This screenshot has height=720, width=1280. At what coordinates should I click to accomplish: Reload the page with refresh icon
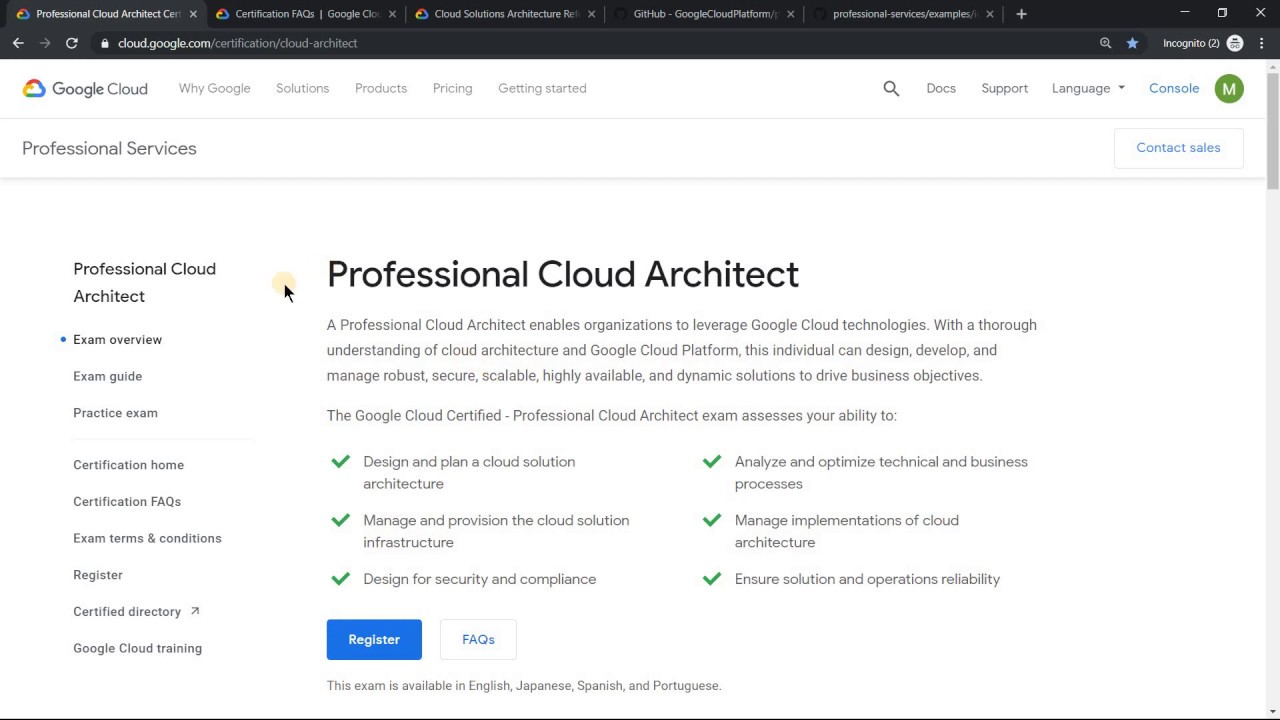(72, 43)
